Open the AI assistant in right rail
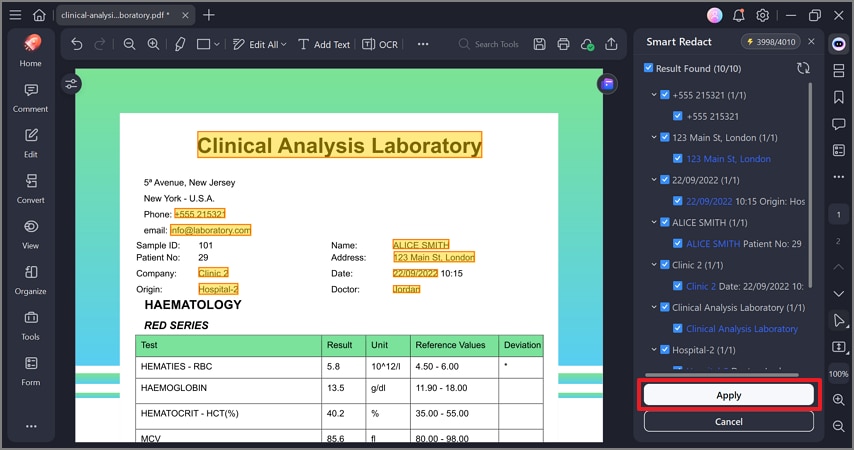Image resolution: width=854 pixels, height=450 pixels. 839,44
